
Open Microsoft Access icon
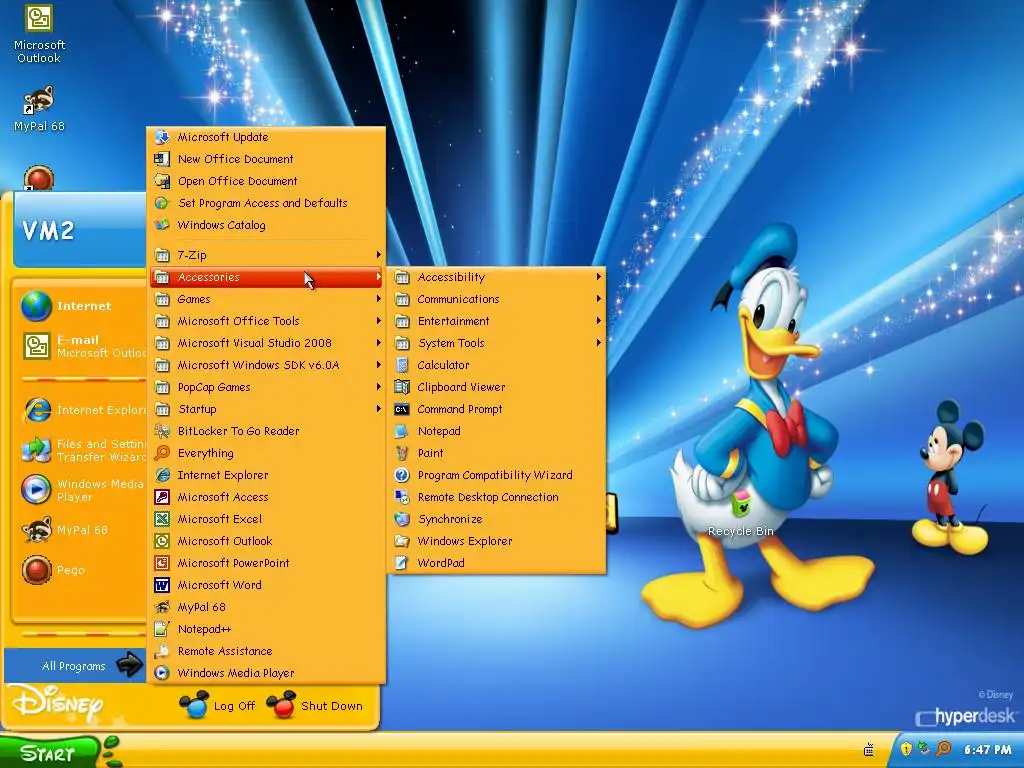tap(162, 497)
